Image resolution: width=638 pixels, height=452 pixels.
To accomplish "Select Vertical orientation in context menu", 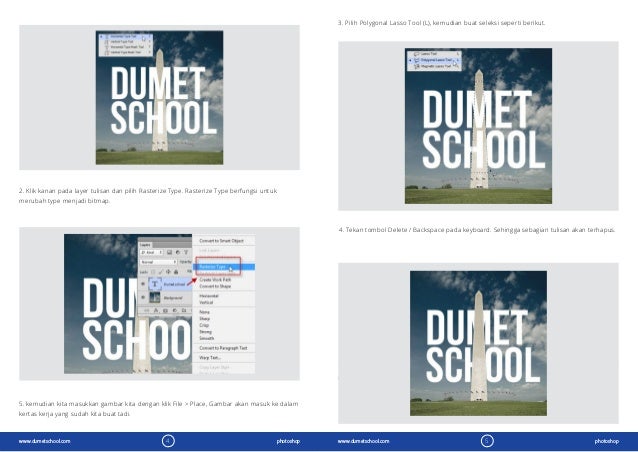I will pyautogui.click(x=206, y=303).
